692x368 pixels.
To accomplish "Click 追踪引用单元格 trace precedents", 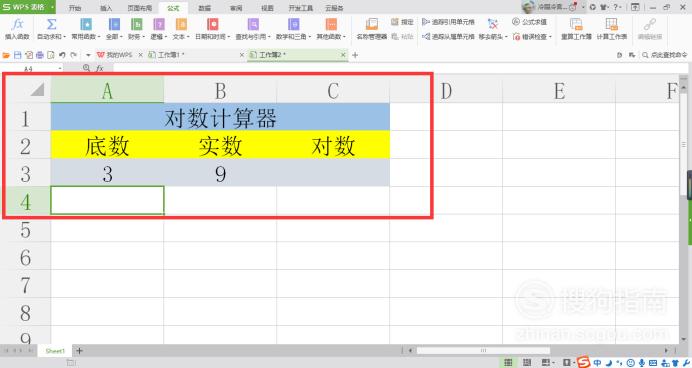I will tap(448, 22).
